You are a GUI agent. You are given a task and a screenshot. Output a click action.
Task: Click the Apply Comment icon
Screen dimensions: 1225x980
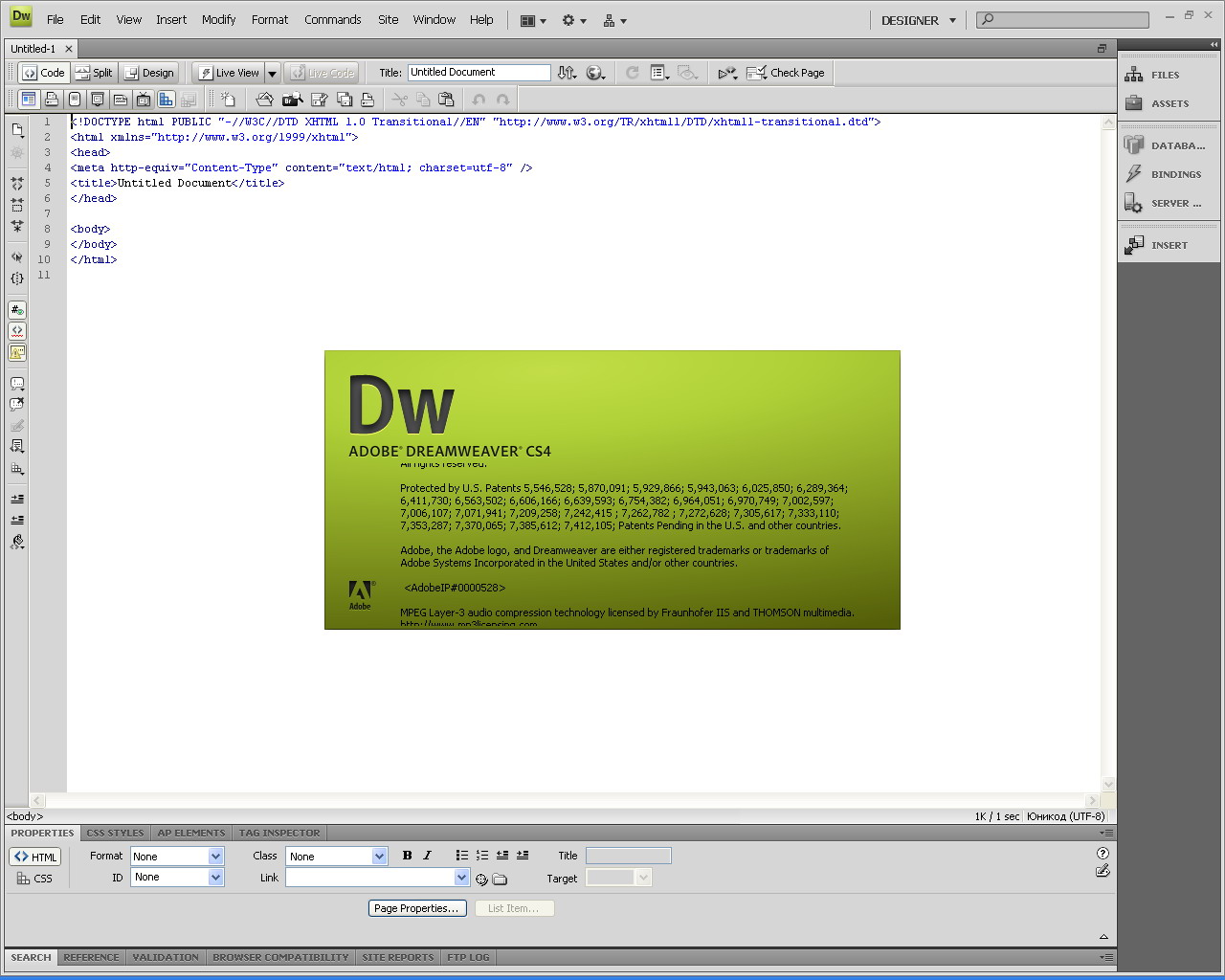click(x=17, y=384)
